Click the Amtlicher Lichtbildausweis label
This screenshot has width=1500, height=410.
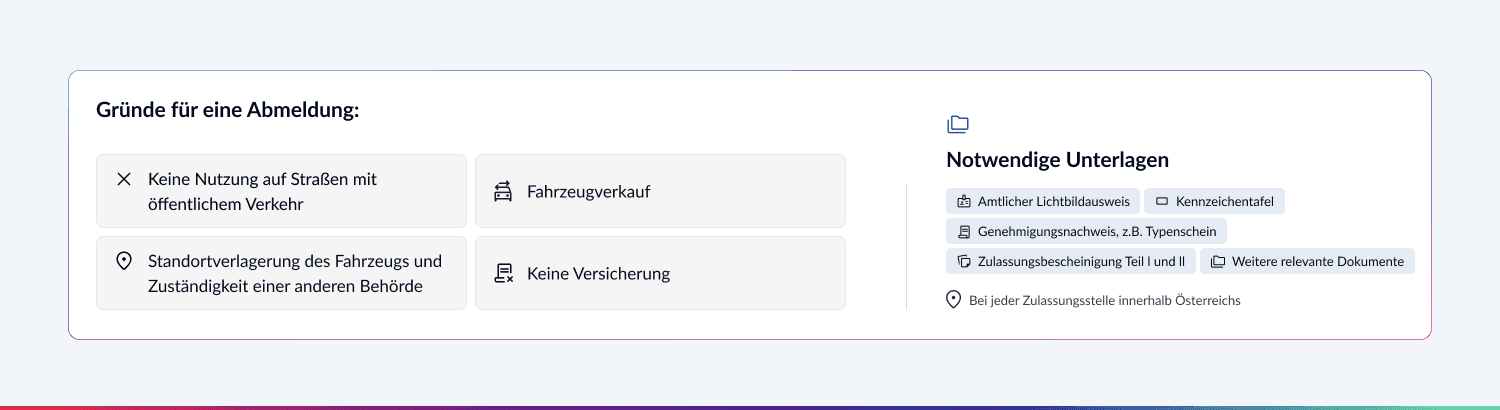[1053, 201]
